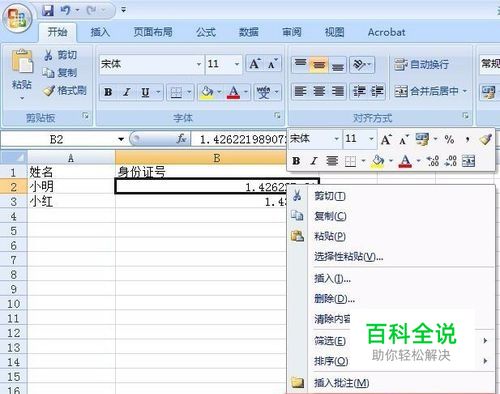The height and width of the screenshot is (394, 500).
Task: Decrease font size in ribbon
Action: pyautogui.click(x=273, y=63)
